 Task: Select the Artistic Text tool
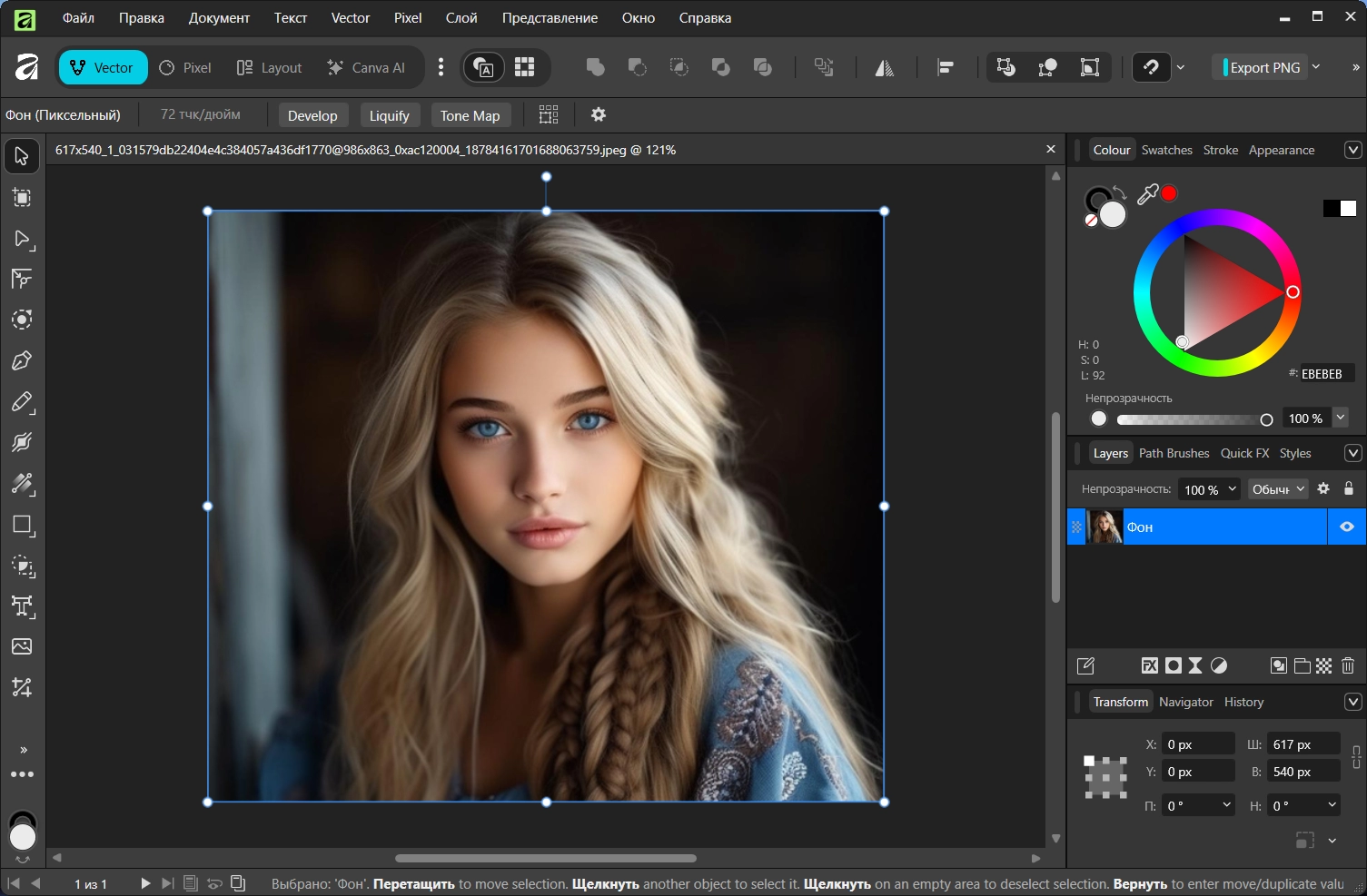[22, 606]
